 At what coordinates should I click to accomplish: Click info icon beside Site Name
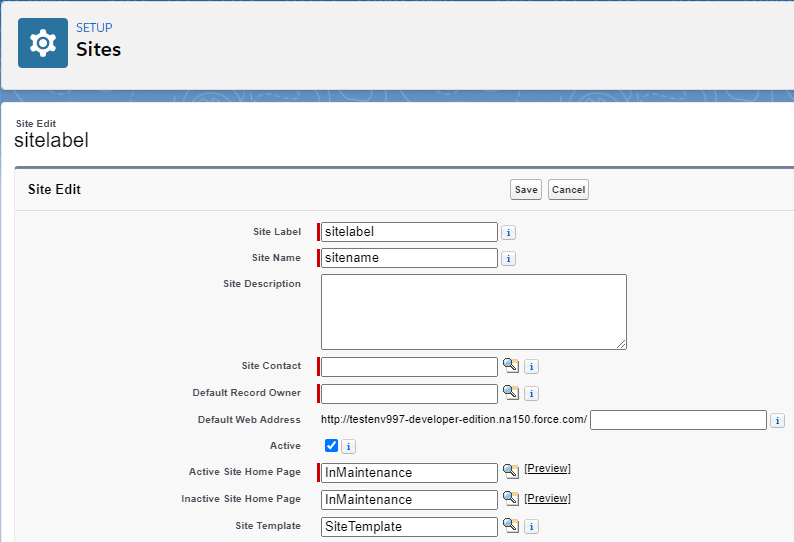point(508,259)
